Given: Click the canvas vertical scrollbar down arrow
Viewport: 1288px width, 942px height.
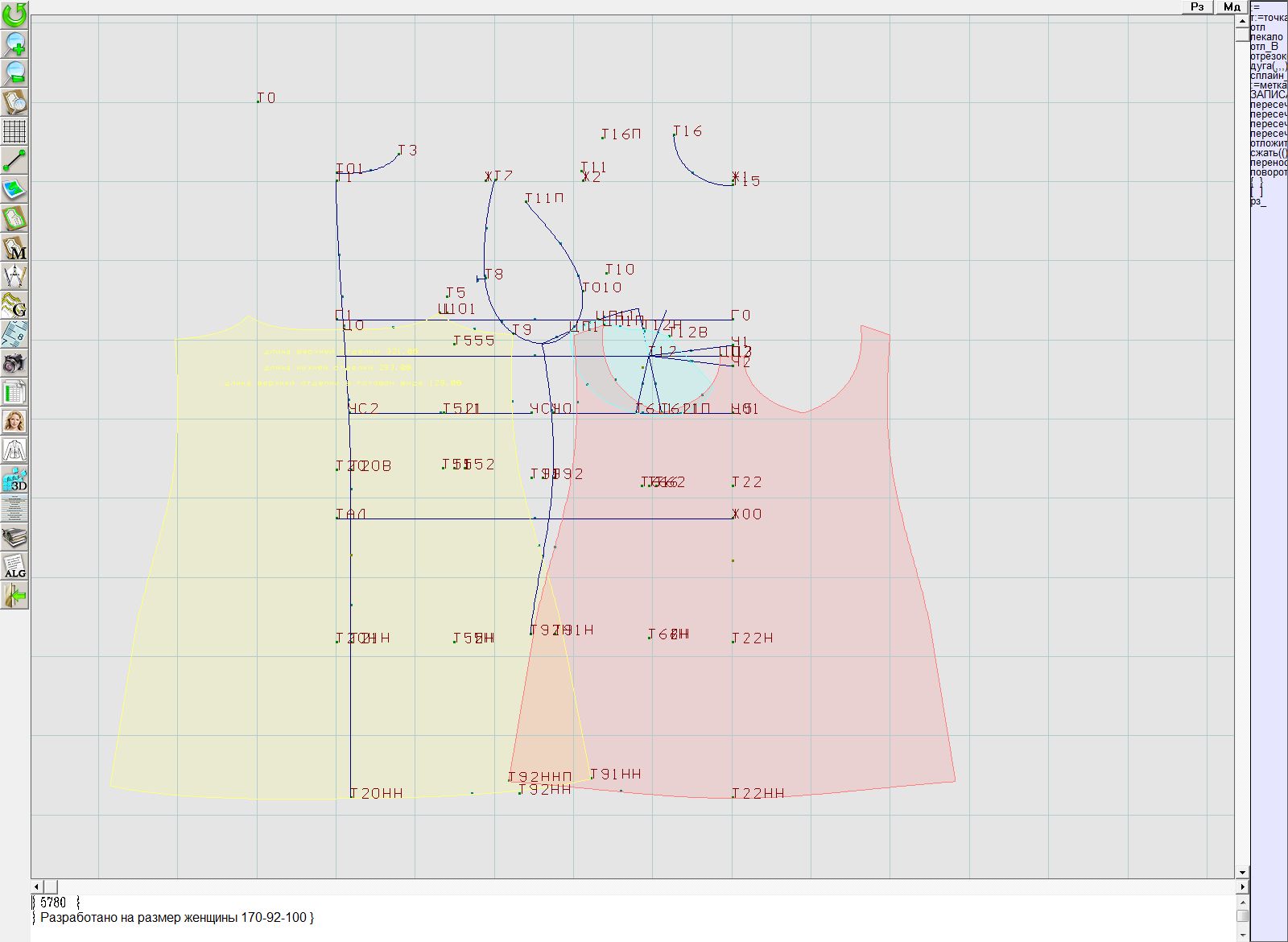Looking at the screenshot, I should pyautogui.click(x=1242, y=872).
